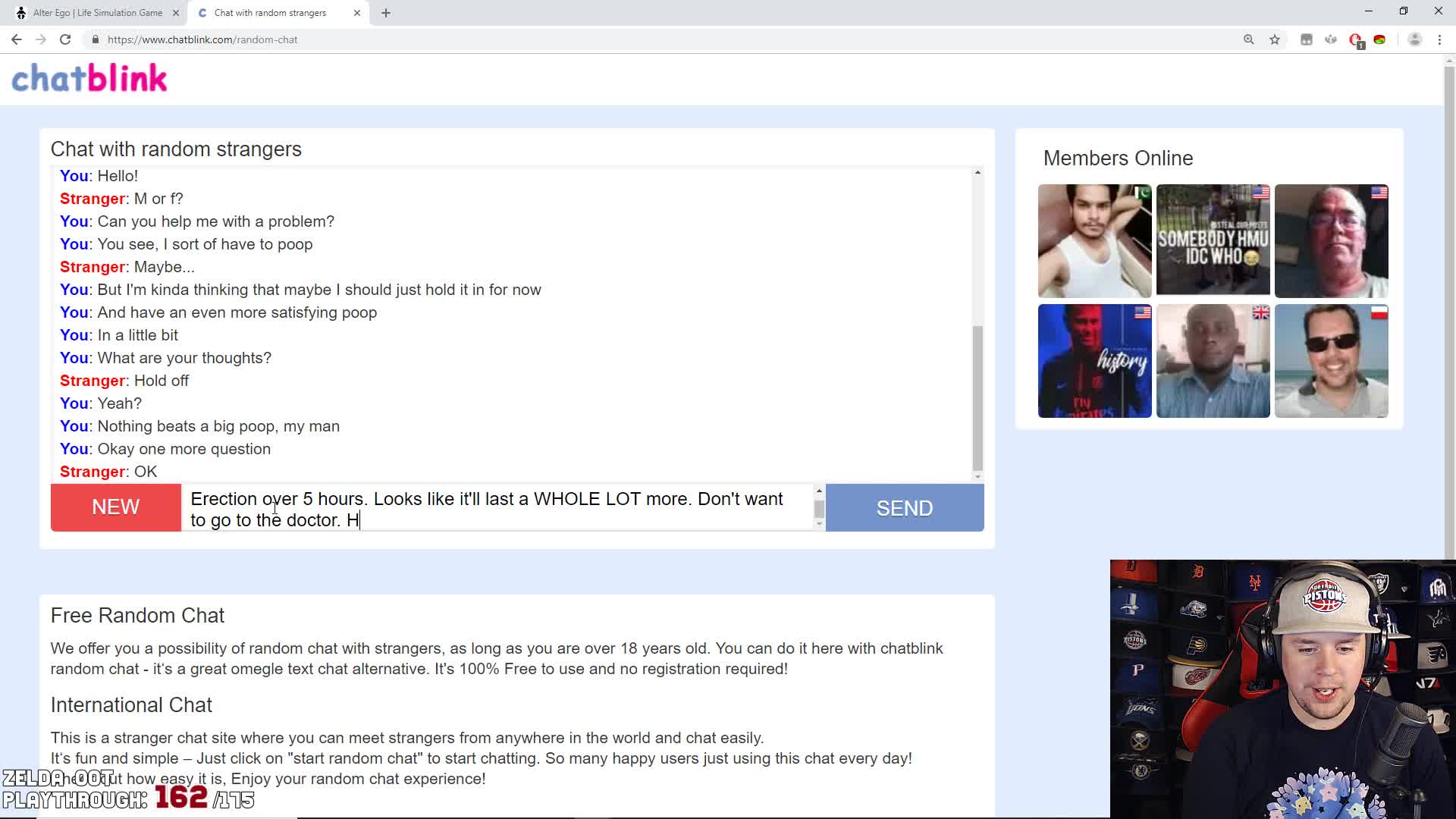Bookmark this page with star icon
1456x819 pixels.
click(1275, 39)
